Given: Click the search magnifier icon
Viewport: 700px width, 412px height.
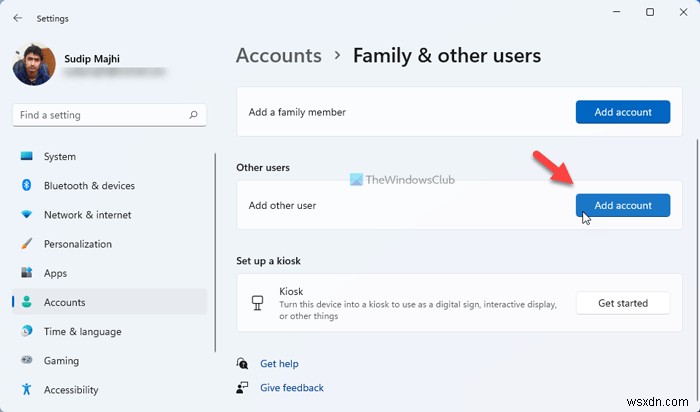Looking at the screenshot, I should 194,115.
